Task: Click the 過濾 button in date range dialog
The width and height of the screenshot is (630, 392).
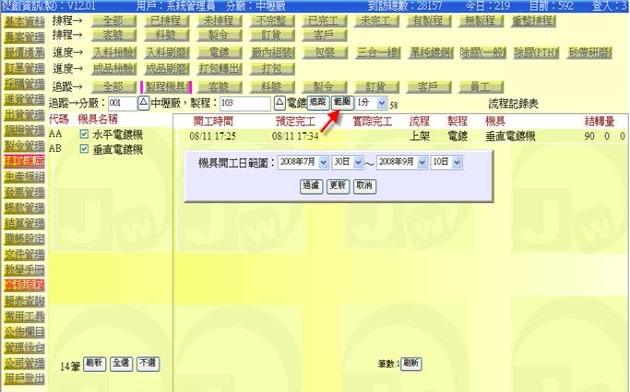Action: pos(311,186)
